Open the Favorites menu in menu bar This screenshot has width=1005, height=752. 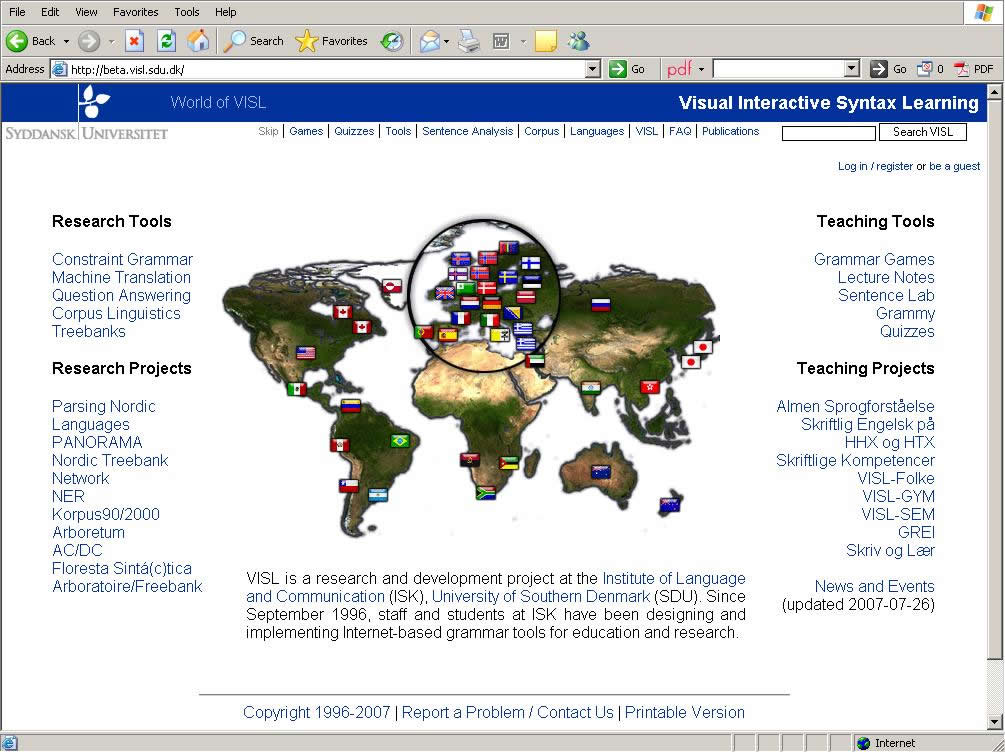point(135,12)
